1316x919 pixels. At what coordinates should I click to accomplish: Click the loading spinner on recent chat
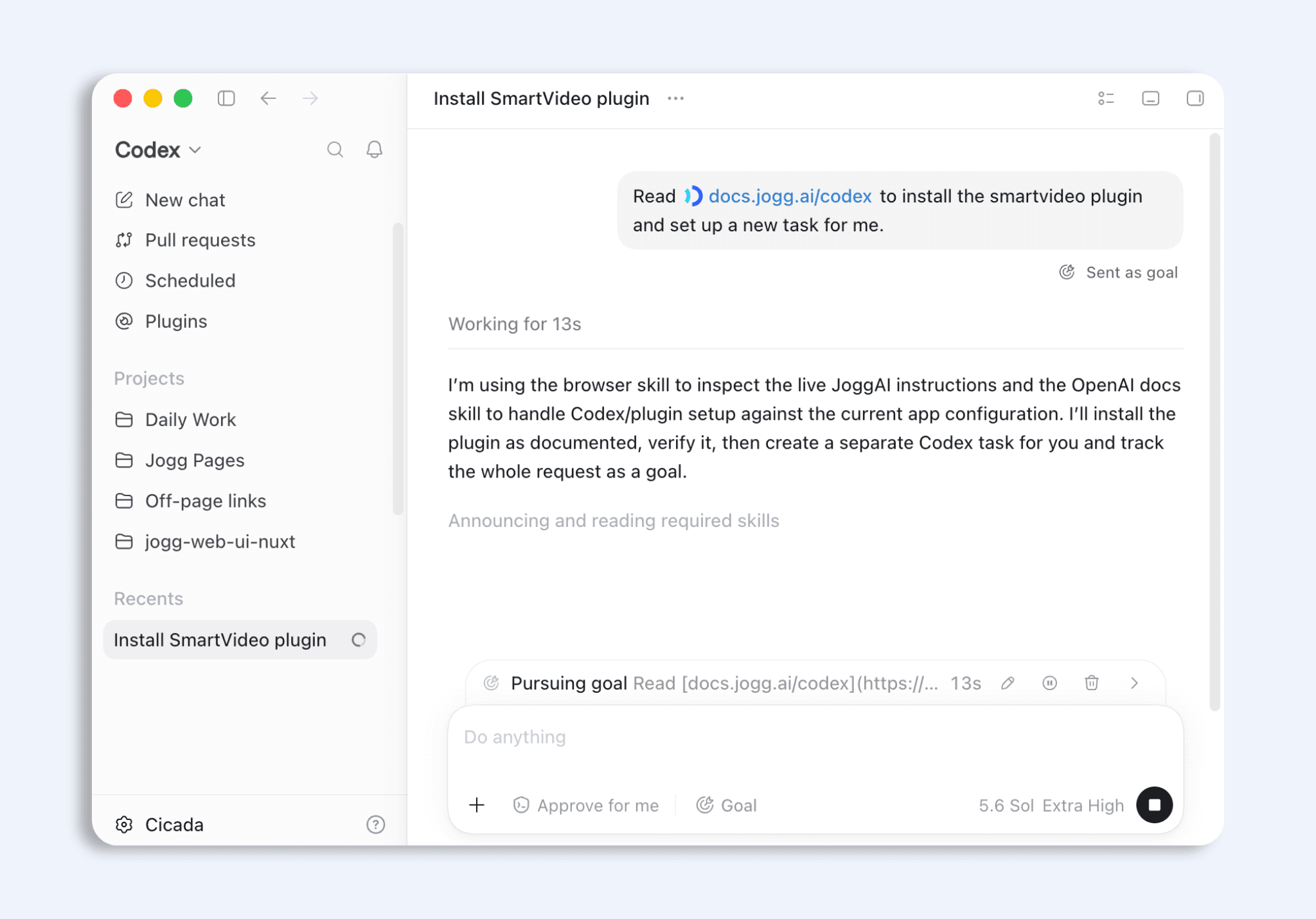point(359,640)
